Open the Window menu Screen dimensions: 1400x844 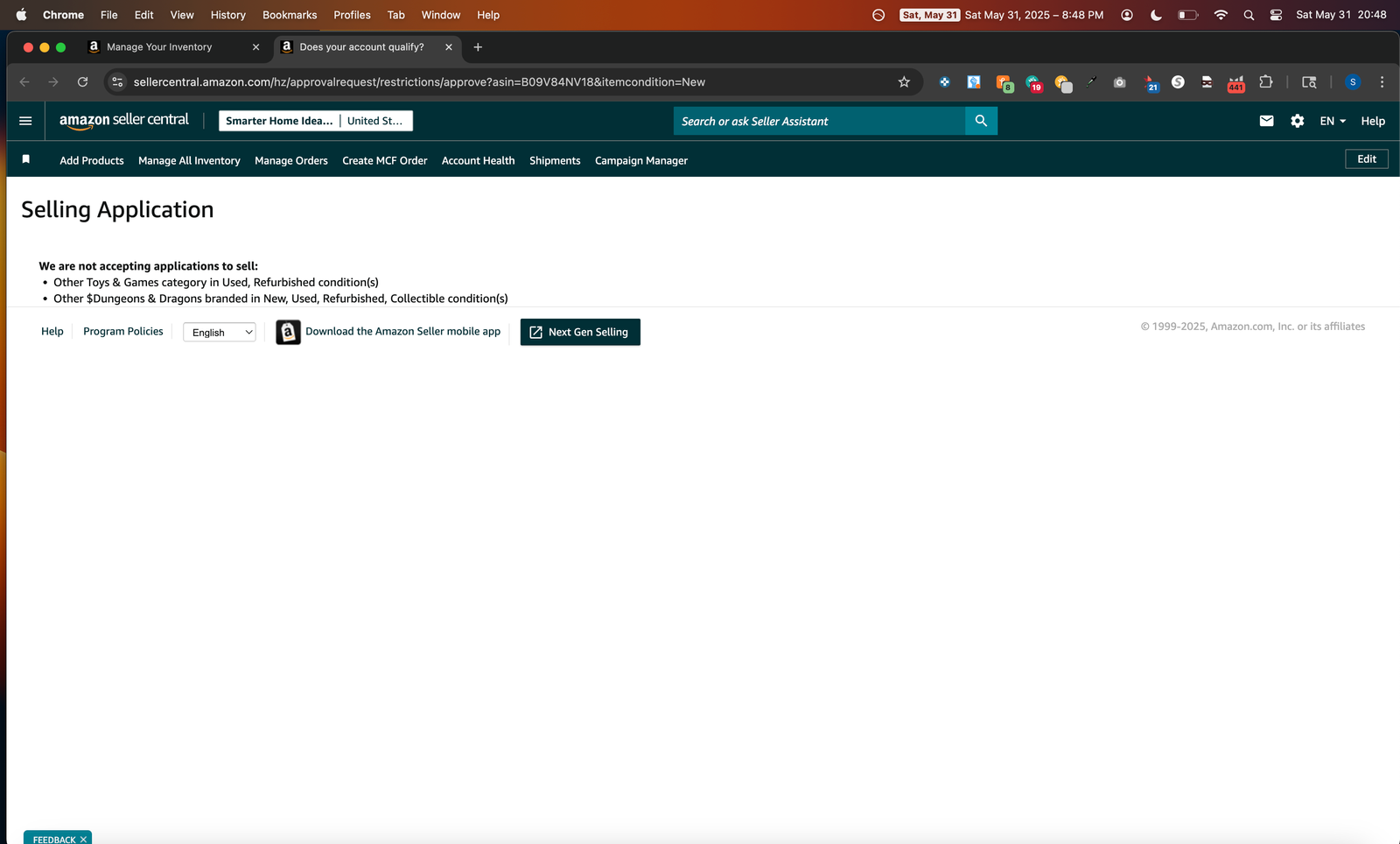click(x=440, y=15)
